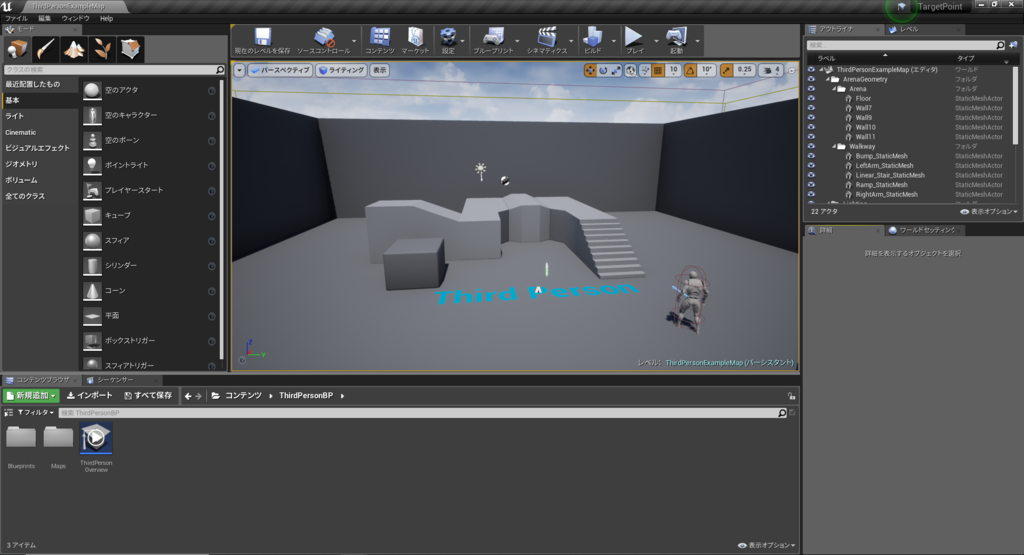1024x555 pixels.
Task: Open Blueprints toolbar icon
Action: [493, 36]
